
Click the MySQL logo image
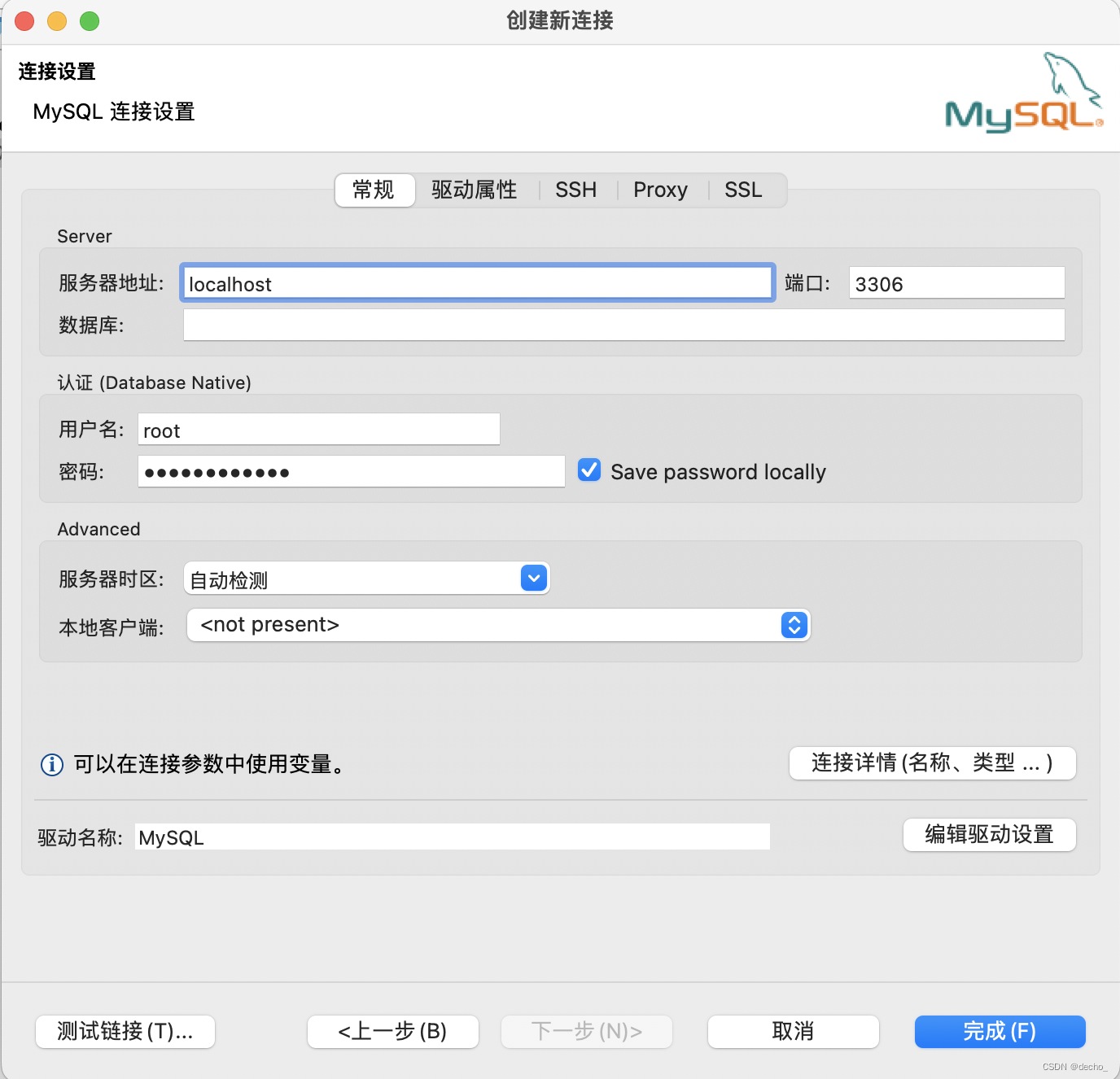click(1022, 91)
